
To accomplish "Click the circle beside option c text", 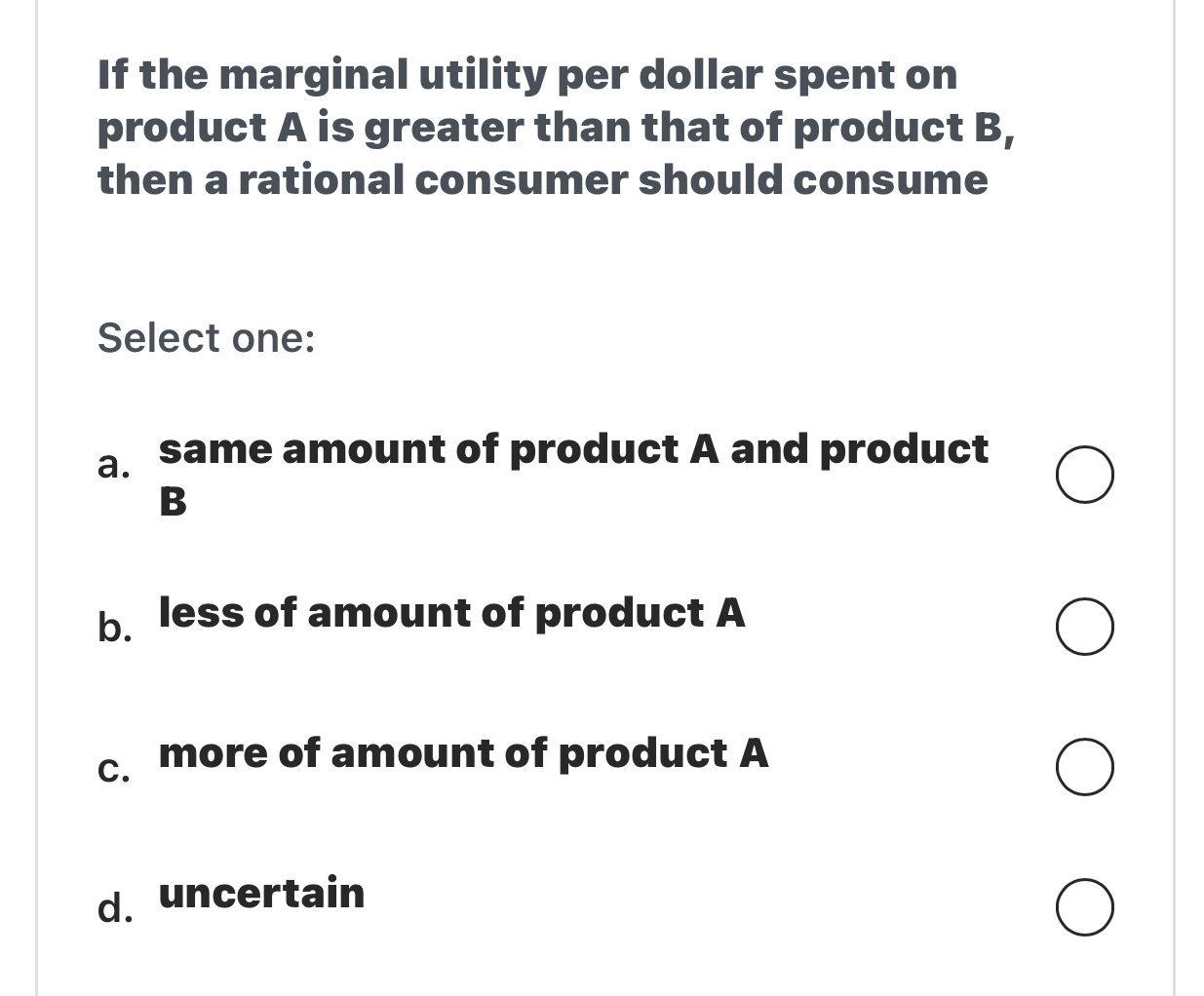I will click(x=1085, y=769).
